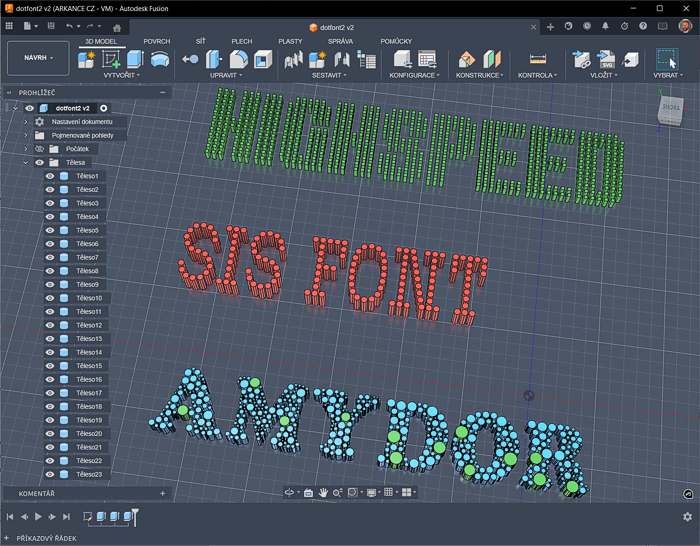
Task: Click the Home icon in the top bar
Action: 118,26
